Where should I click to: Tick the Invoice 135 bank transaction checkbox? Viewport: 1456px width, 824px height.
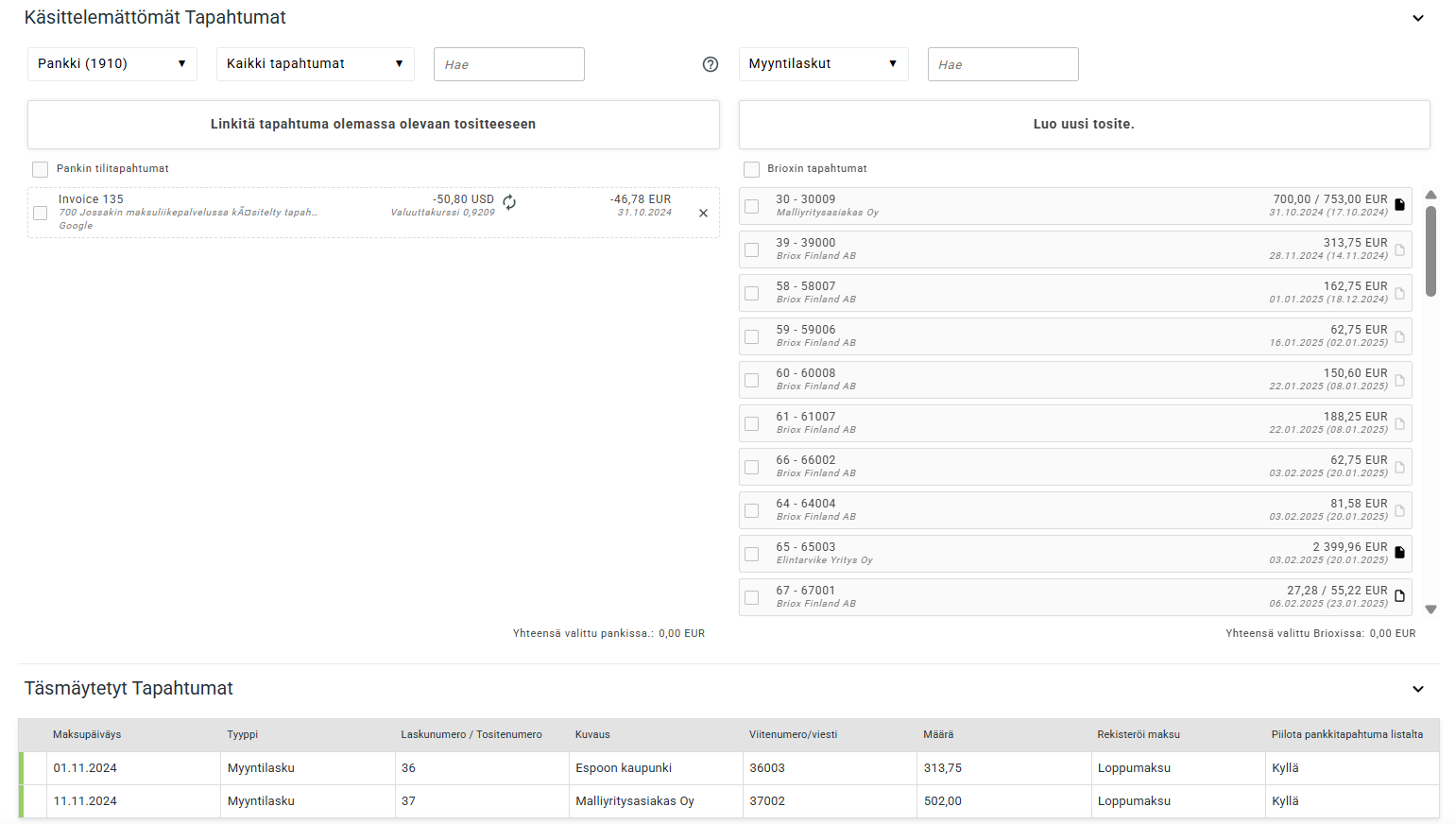(x=41, y=214)
